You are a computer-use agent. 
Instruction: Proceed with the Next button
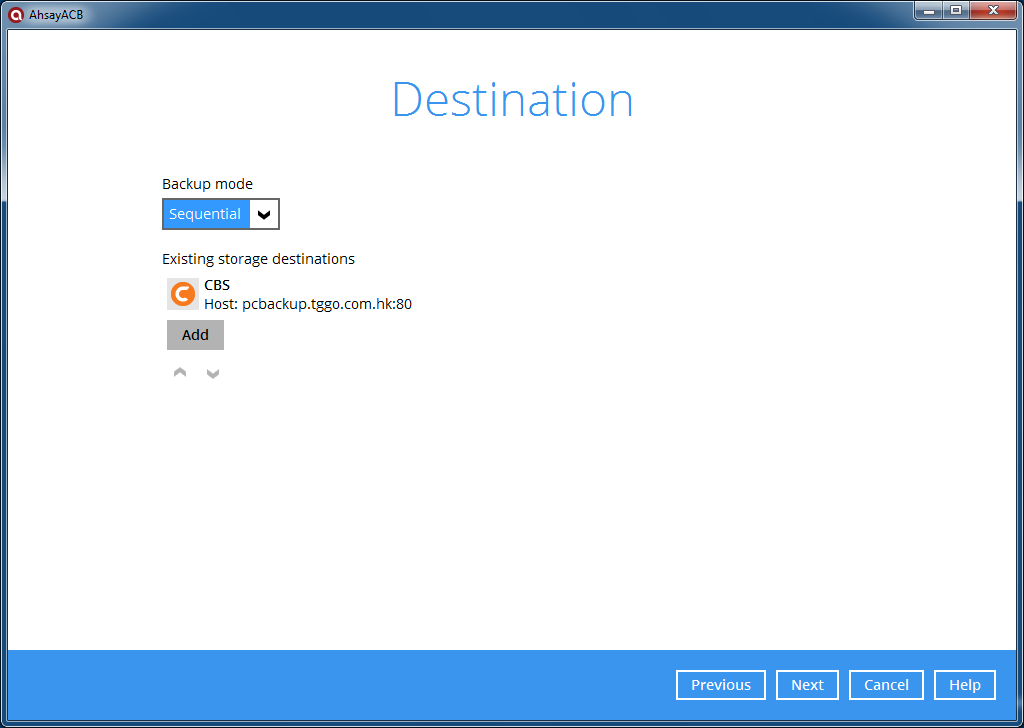807,685
